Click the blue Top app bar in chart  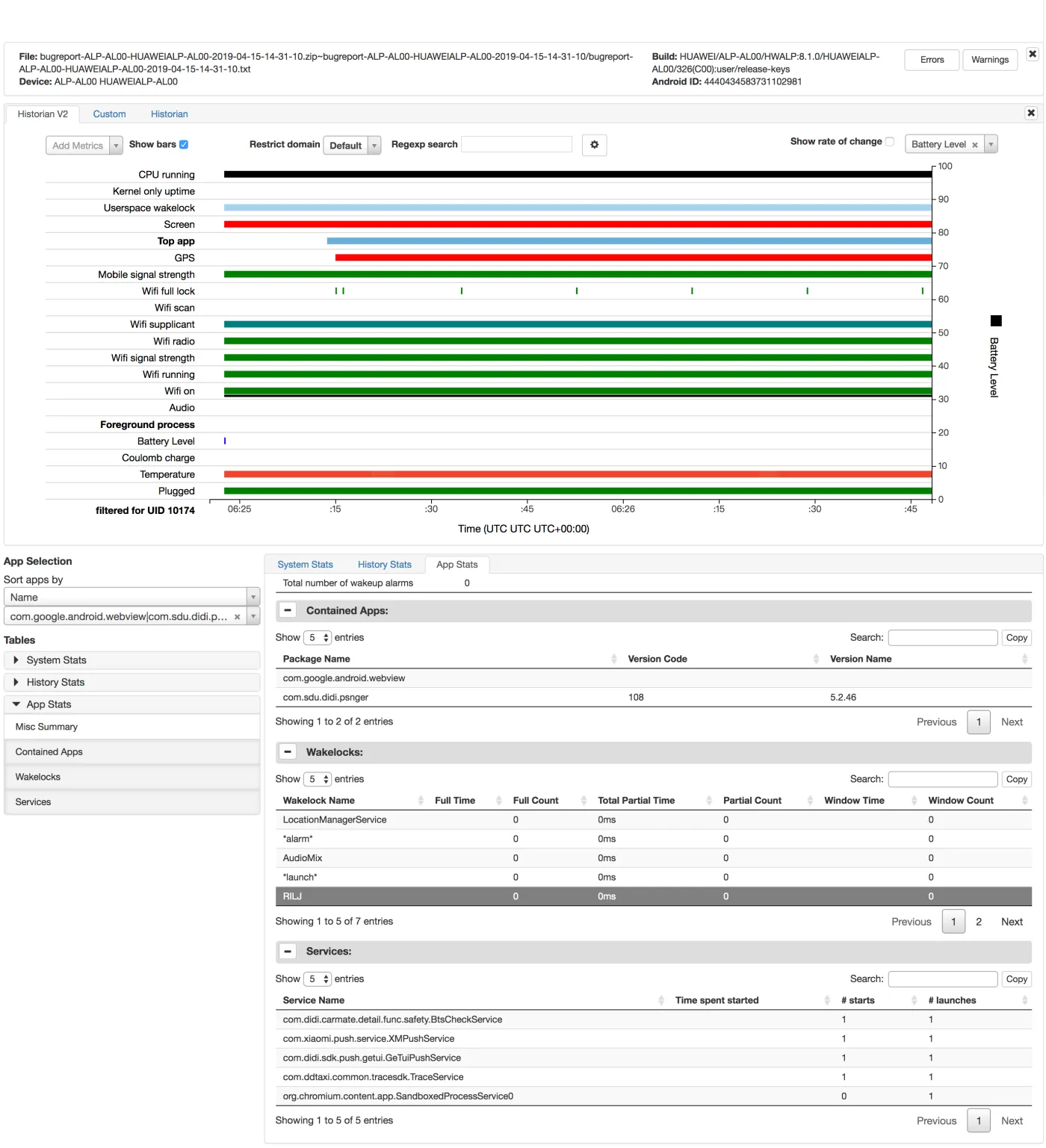(x=629, y=241)
